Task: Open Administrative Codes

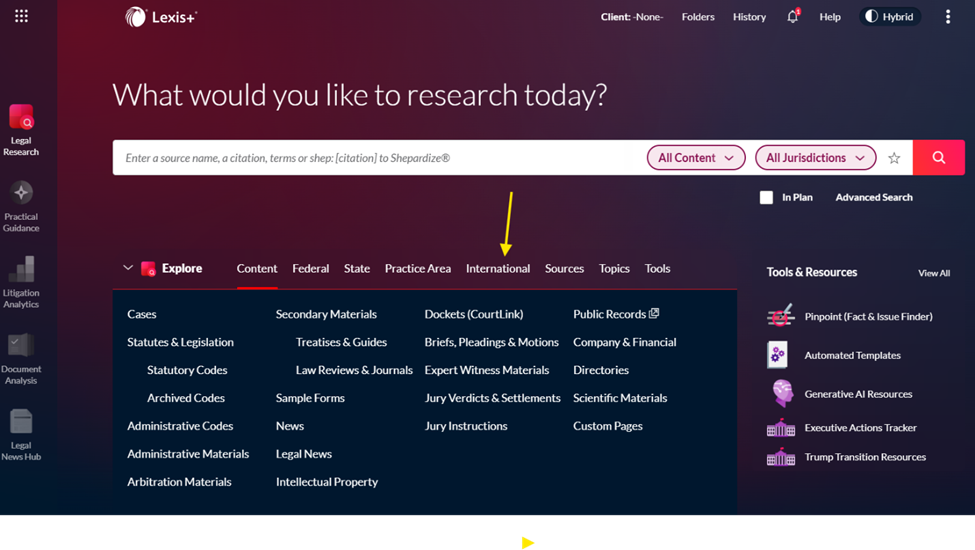Action: coord(180,426)
